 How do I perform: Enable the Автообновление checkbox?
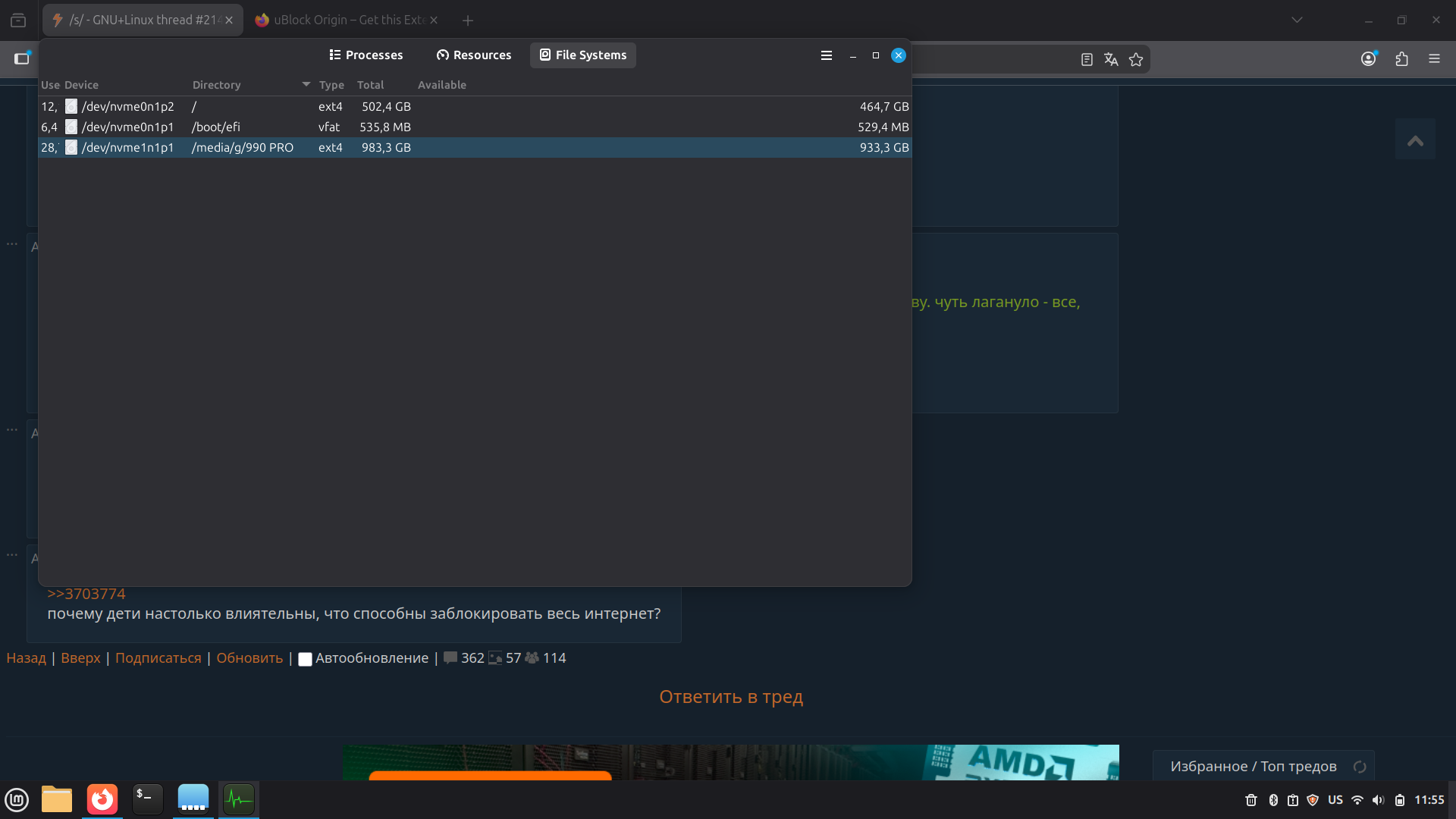pos(305,659)
